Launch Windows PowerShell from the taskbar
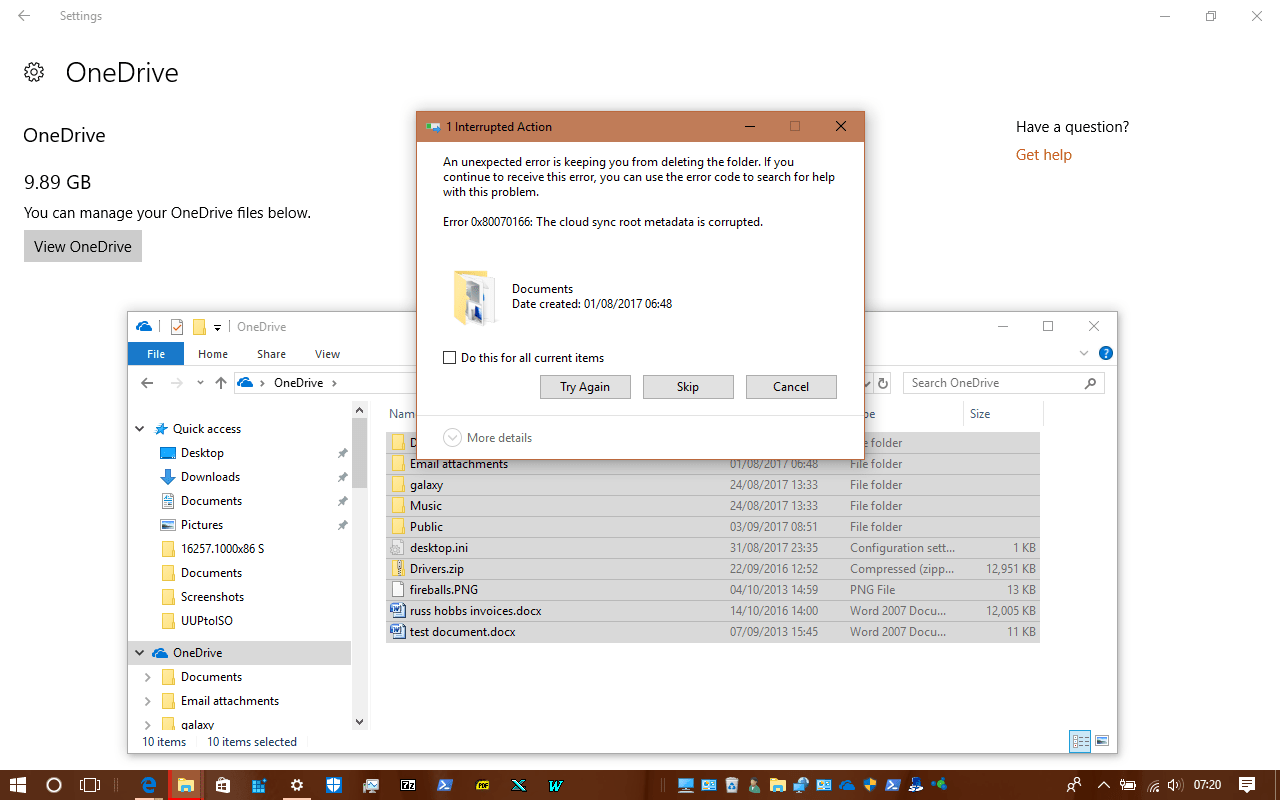 pyautogui.click(x=444, y=786)
